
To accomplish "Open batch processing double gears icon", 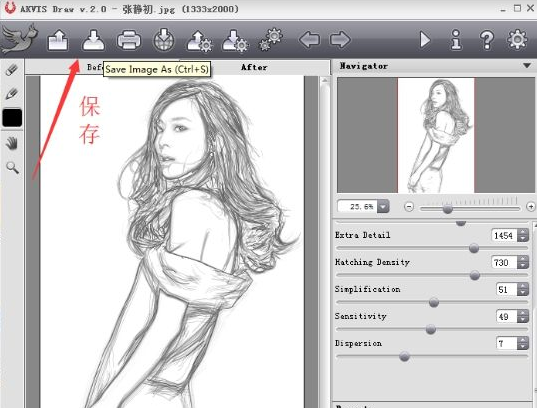I will (271, 40).
